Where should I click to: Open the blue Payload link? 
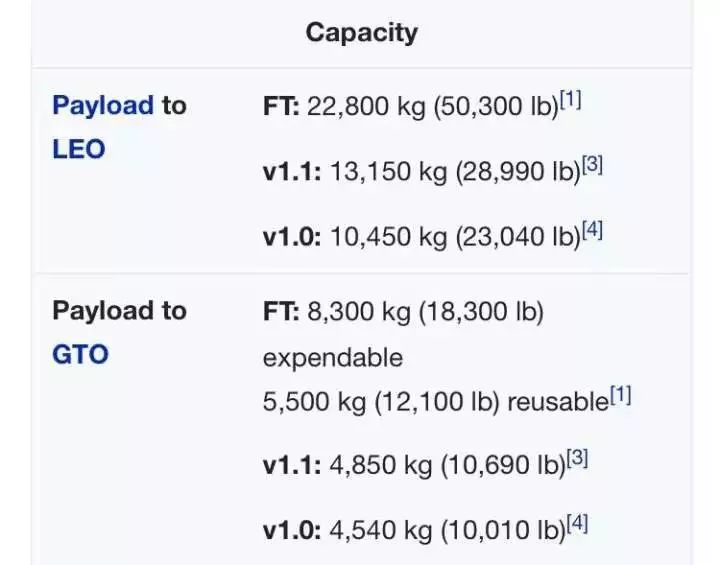tap(103, 106)
